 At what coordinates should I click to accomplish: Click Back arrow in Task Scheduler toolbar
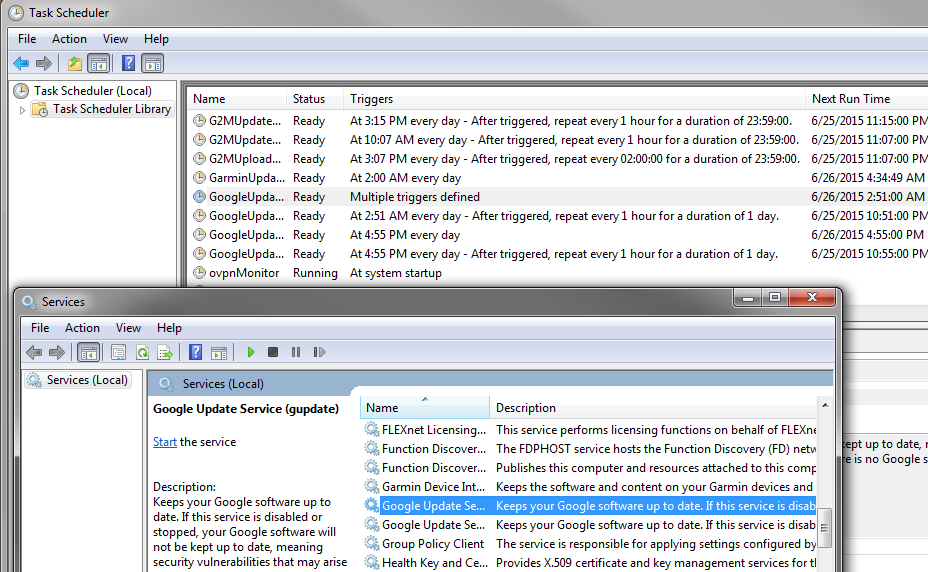pyautogui.click(x=21, y=63)
